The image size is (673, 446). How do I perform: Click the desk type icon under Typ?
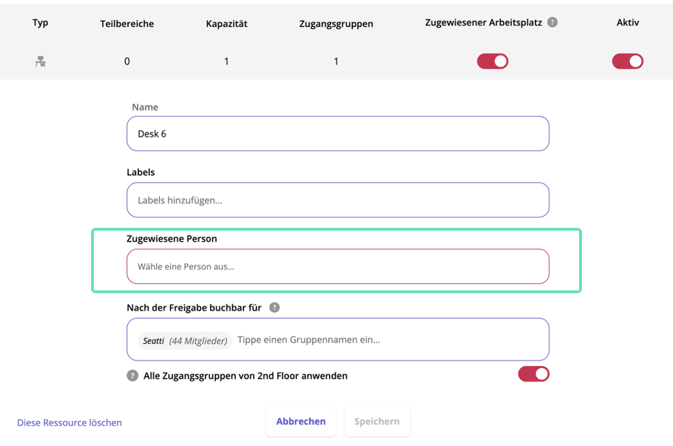40,62
